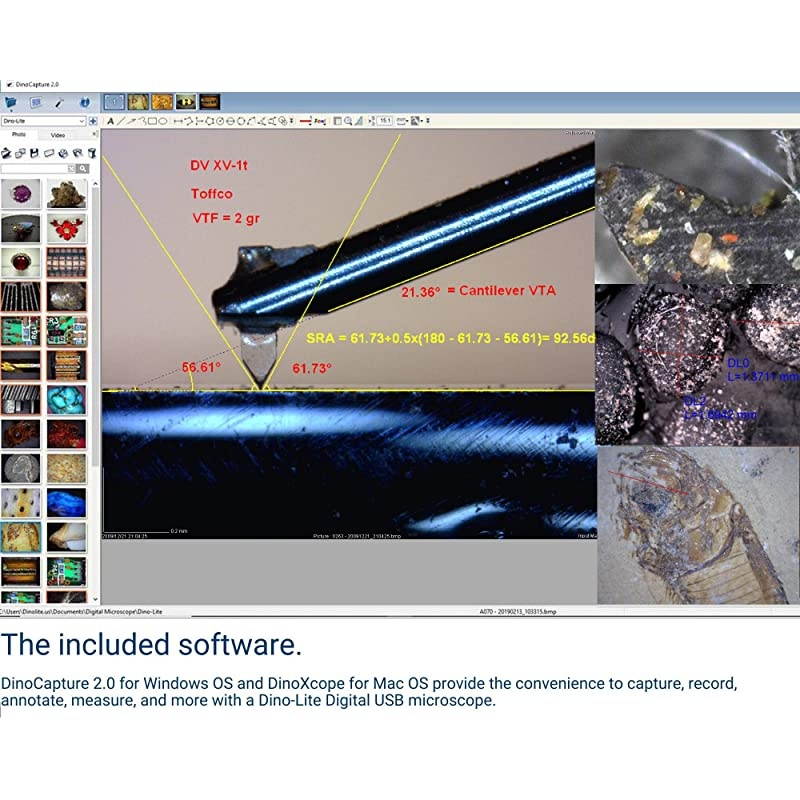Click the blue add device button
Viewport: 800px width, 800px height.
[92, 121]
